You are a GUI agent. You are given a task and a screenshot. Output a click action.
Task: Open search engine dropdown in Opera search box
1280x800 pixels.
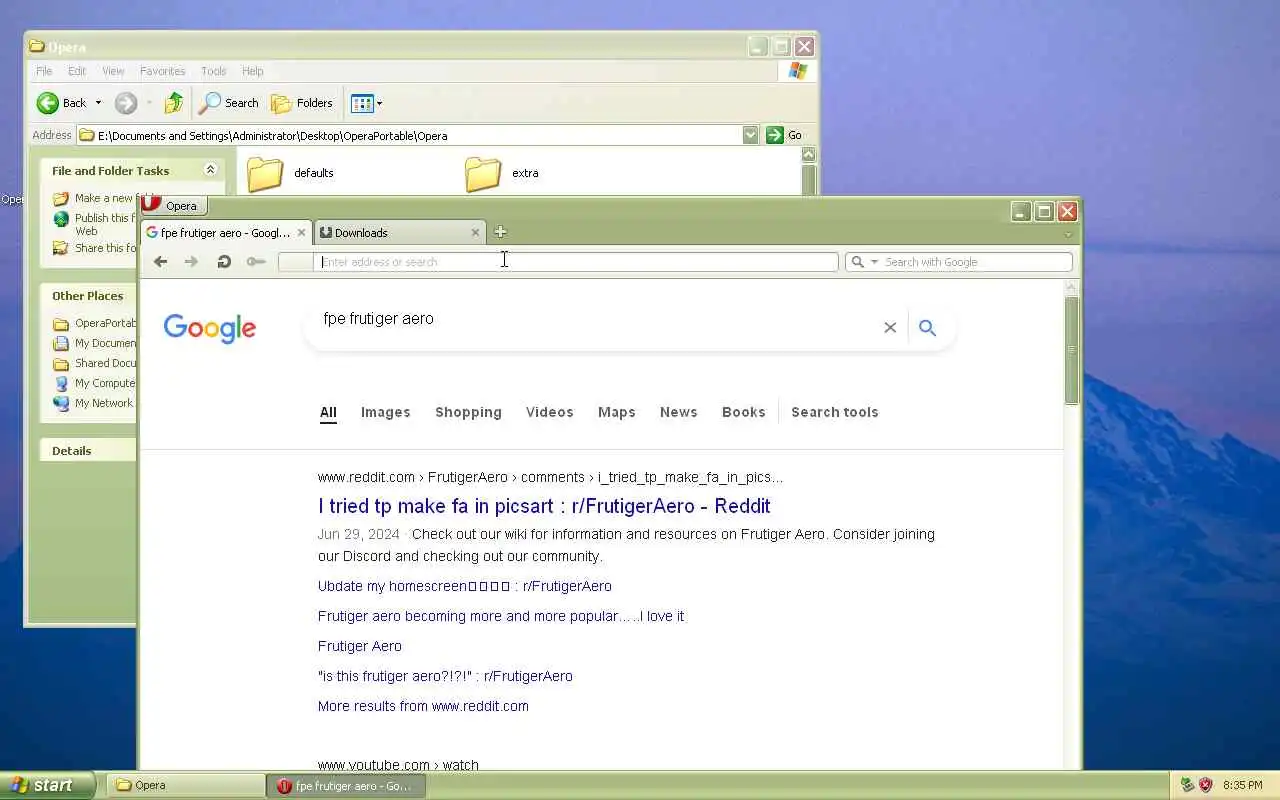(874, 262)
